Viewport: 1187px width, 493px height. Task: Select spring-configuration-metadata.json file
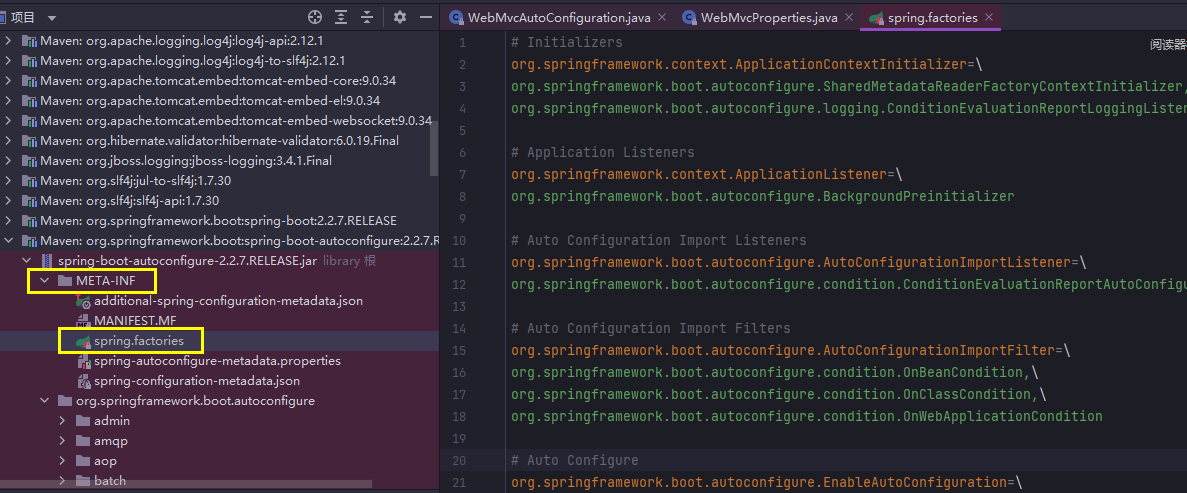(x=197, y=381)
